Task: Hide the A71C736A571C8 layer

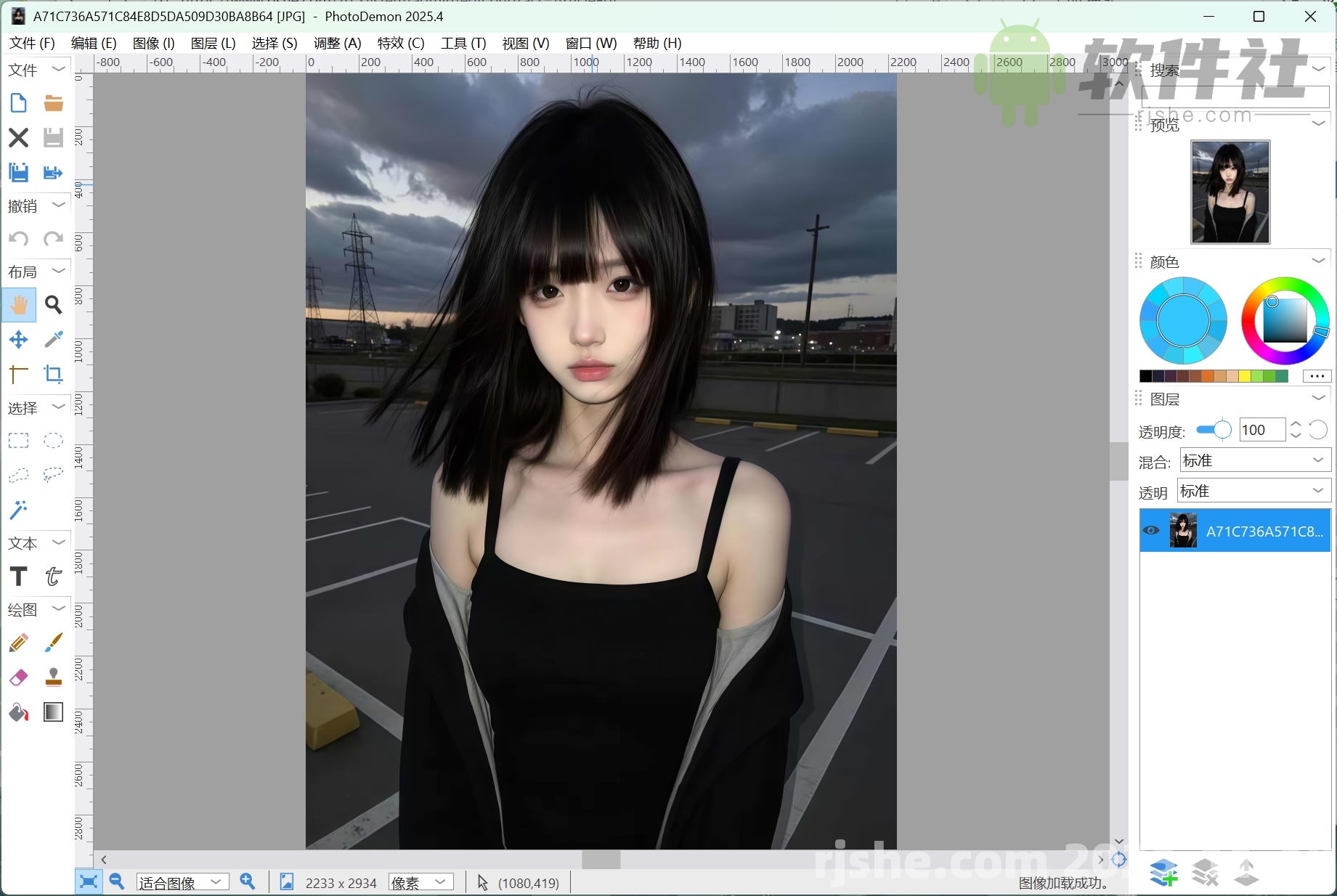Action: [x=1150, y=531]
